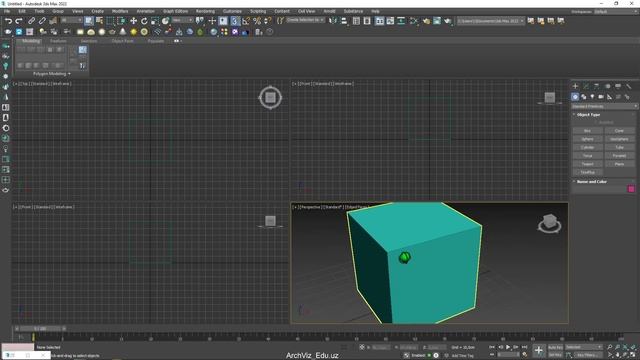This screenshot has width=640, height=360.
Task: Select the Cameras category icon
Action: click(601, 97)
